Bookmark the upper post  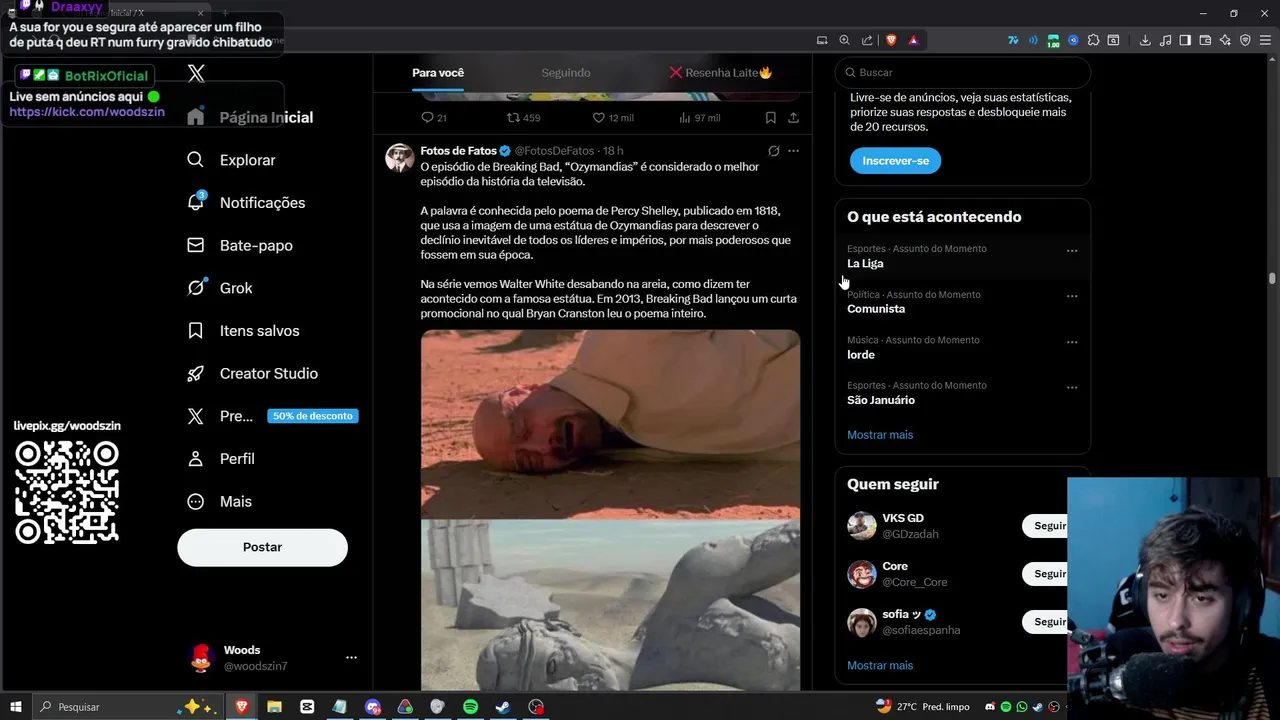770,118
